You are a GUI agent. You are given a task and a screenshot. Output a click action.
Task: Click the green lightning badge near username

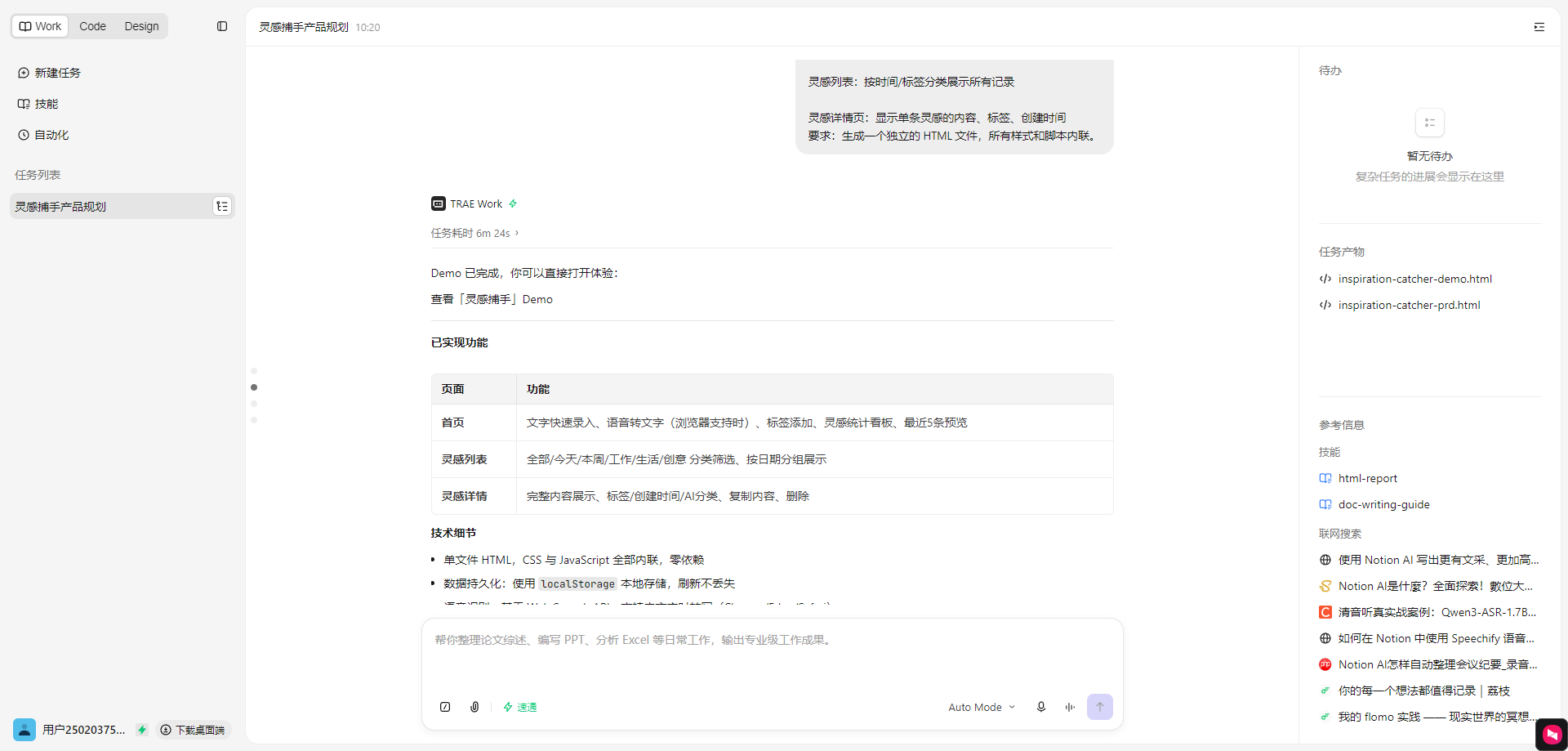(x=142, y=730)
